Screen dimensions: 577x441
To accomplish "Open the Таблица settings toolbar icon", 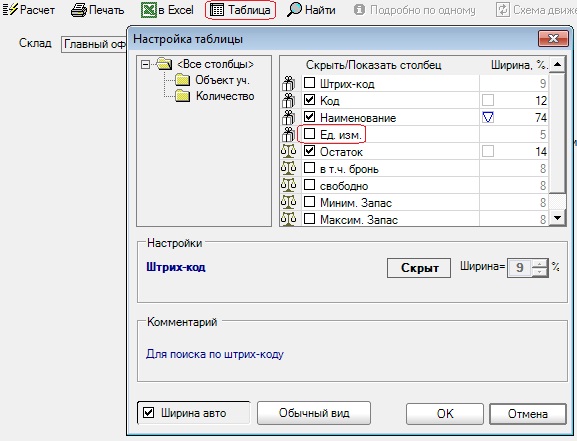I will point(217,10).
